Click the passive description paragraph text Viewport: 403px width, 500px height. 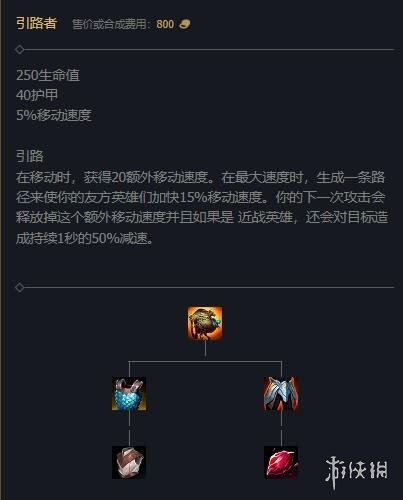pyautogui.click(x=202, y=207)
